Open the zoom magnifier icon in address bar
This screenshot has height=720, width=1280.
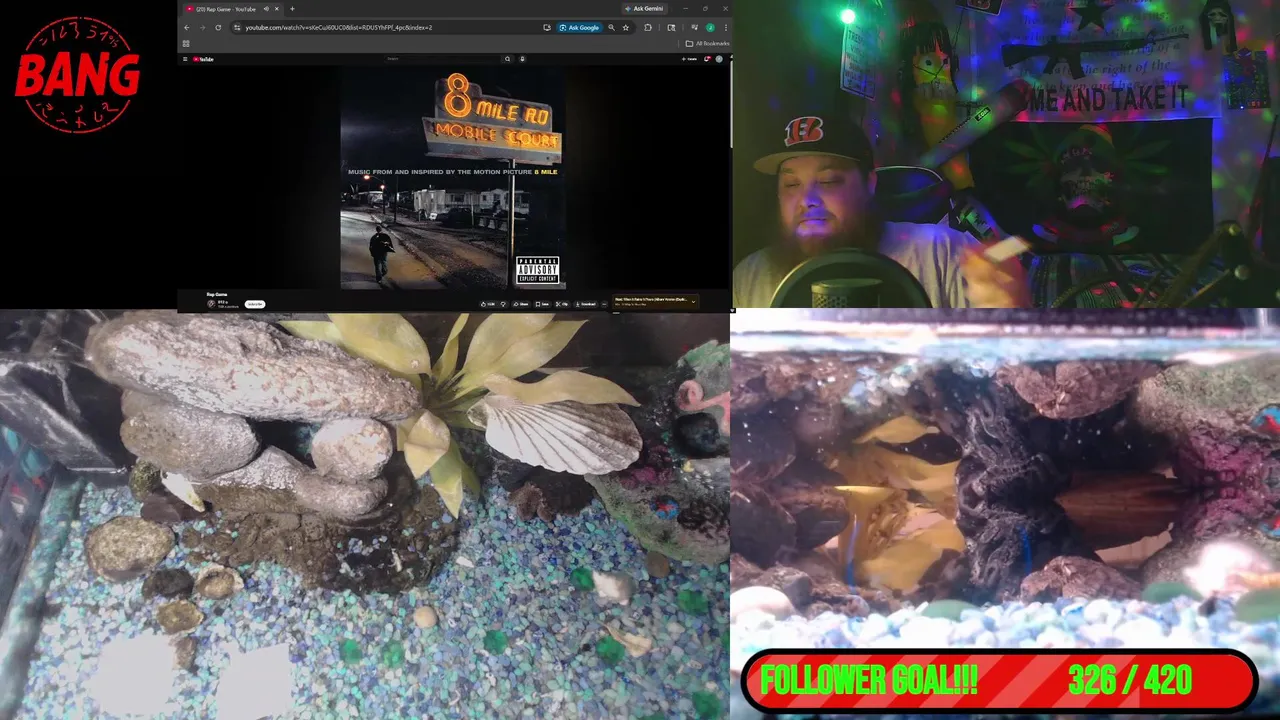611,28
